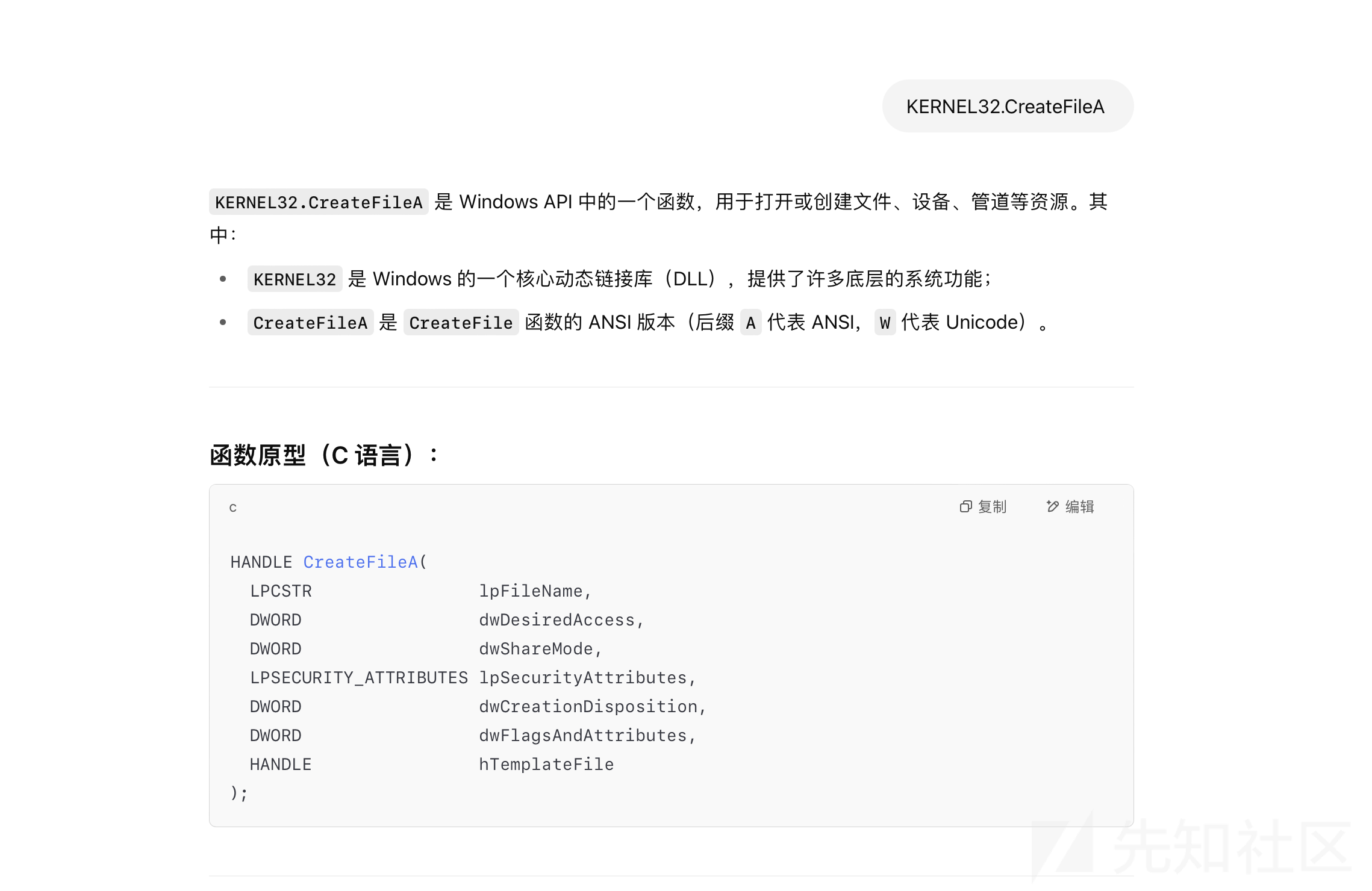Viewport: 1372px width, 891px height.
Task: Click the LPSECURITY_ATTRIBUTES type in code
Action: coord(359,677)
